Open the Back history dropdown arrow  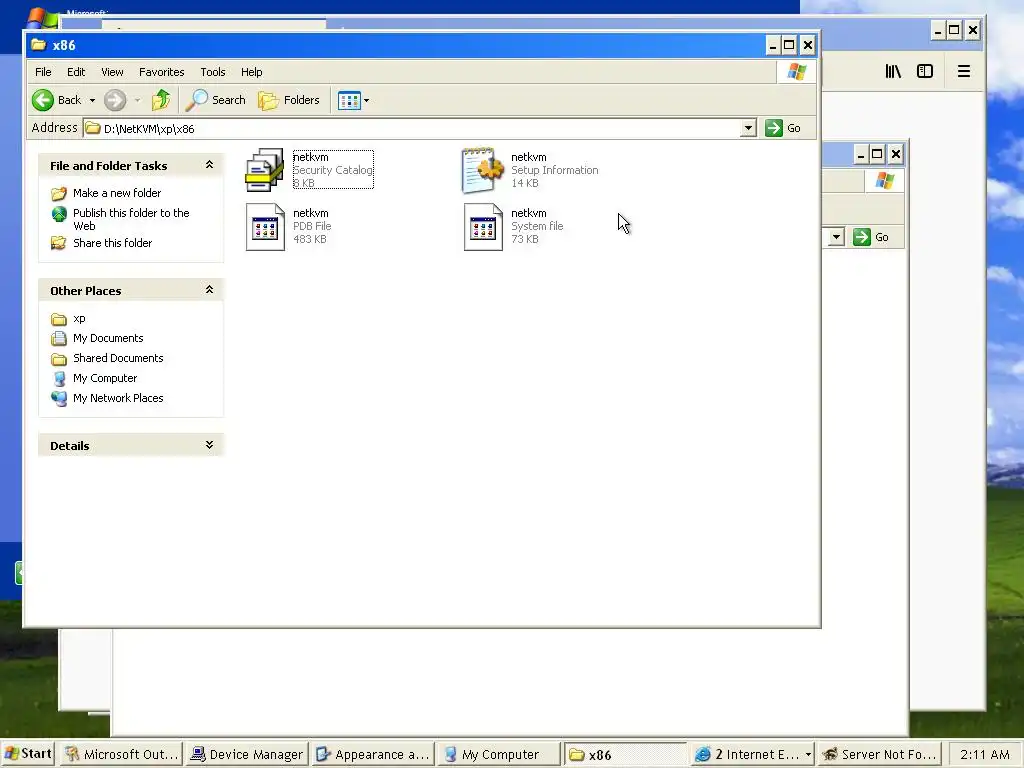click(x=92, y=101)
